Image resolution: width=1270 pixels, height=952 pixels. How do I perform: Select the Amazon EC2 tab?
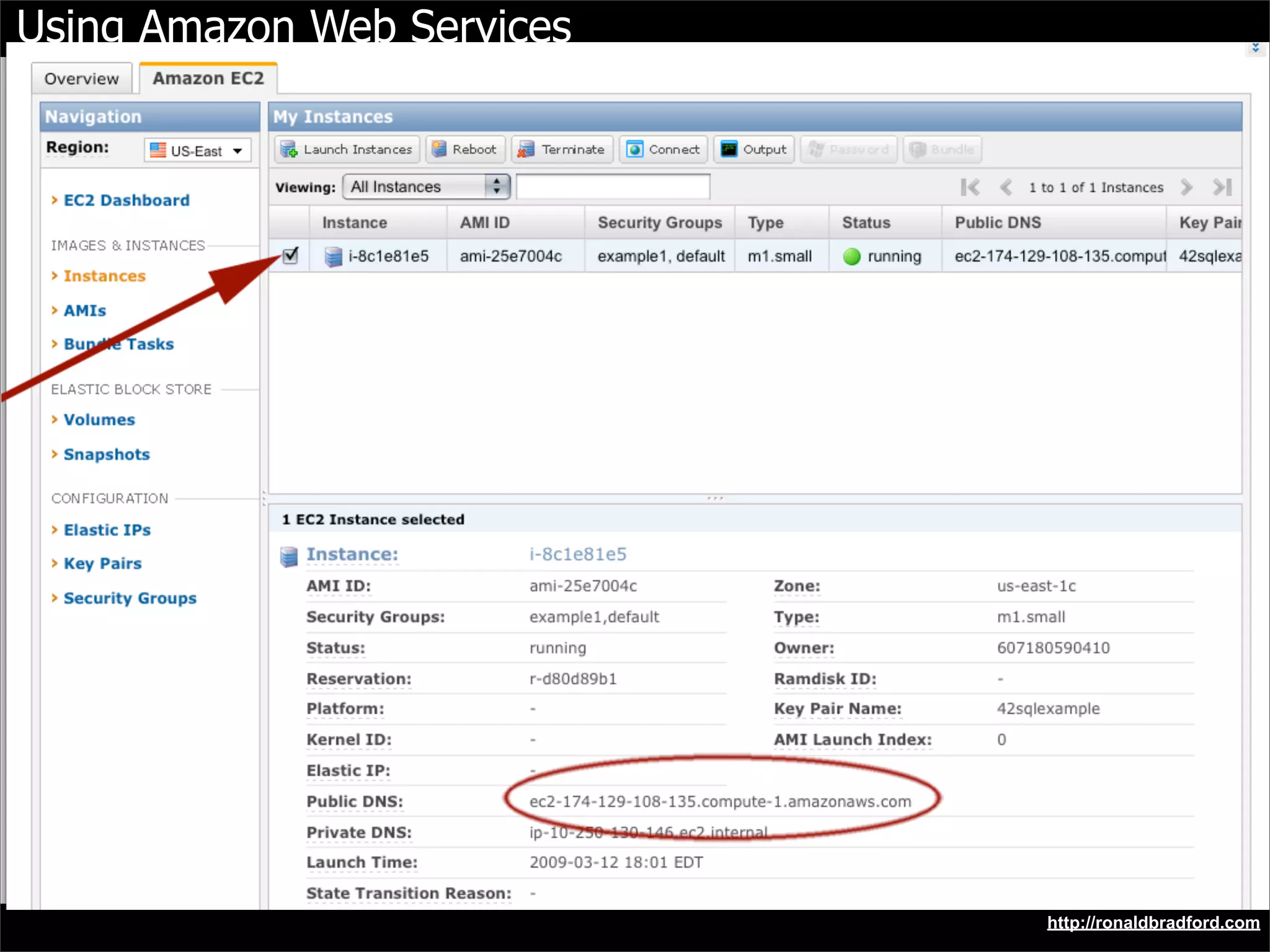click(x=208, y=78)
